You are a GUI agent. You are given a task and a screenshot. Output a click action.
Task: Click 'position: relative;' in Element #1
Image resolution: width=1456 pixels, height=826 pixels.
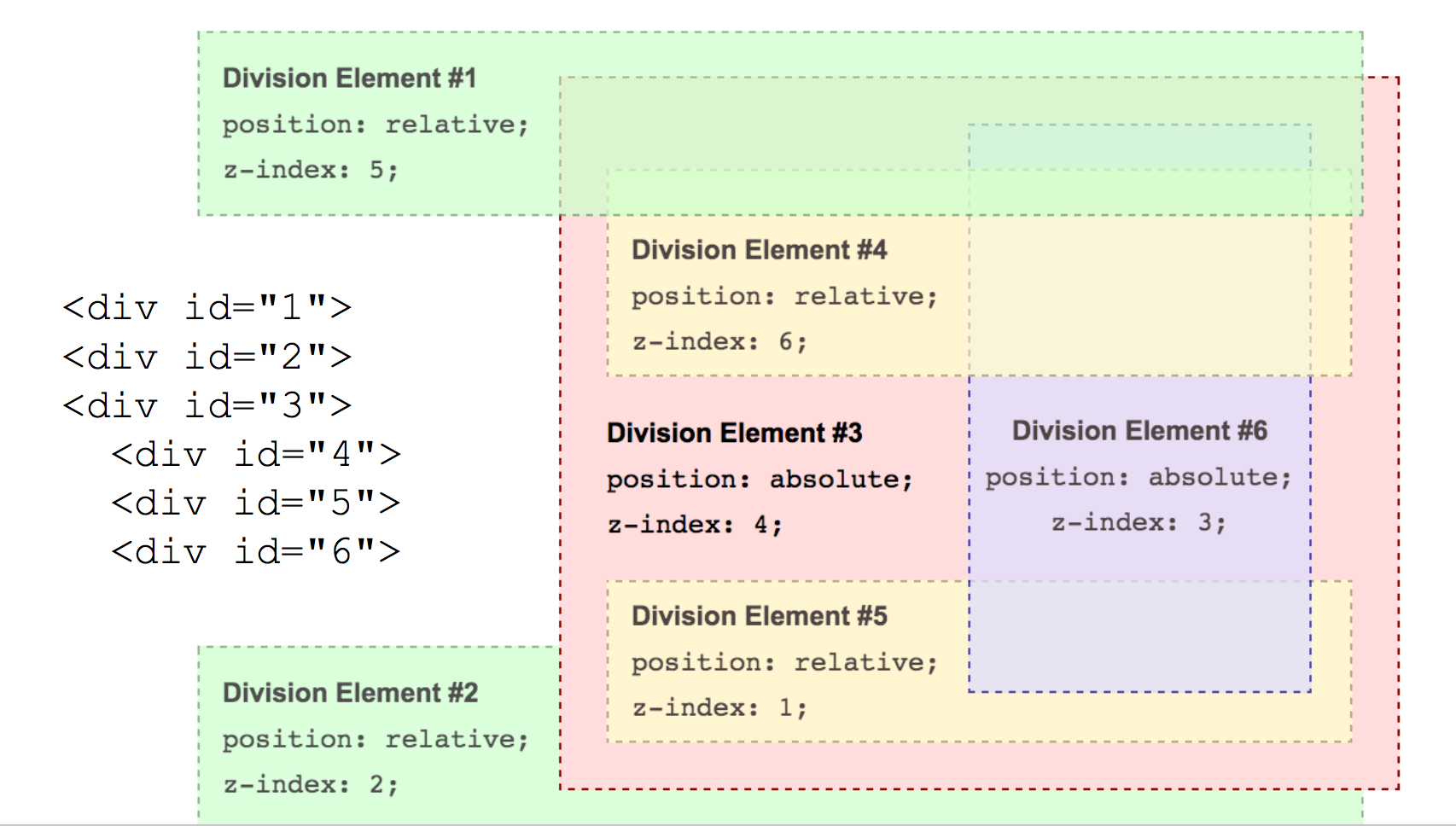coord(376,125)
